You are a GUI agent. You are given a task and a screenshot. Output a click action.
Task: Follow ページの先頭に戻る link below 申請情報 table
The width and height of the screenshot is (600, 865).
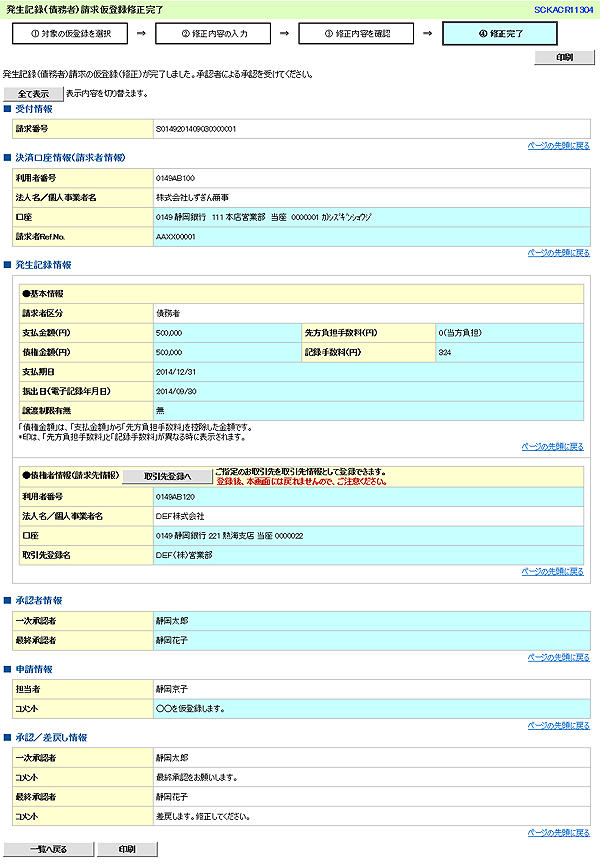coord(559,725)
